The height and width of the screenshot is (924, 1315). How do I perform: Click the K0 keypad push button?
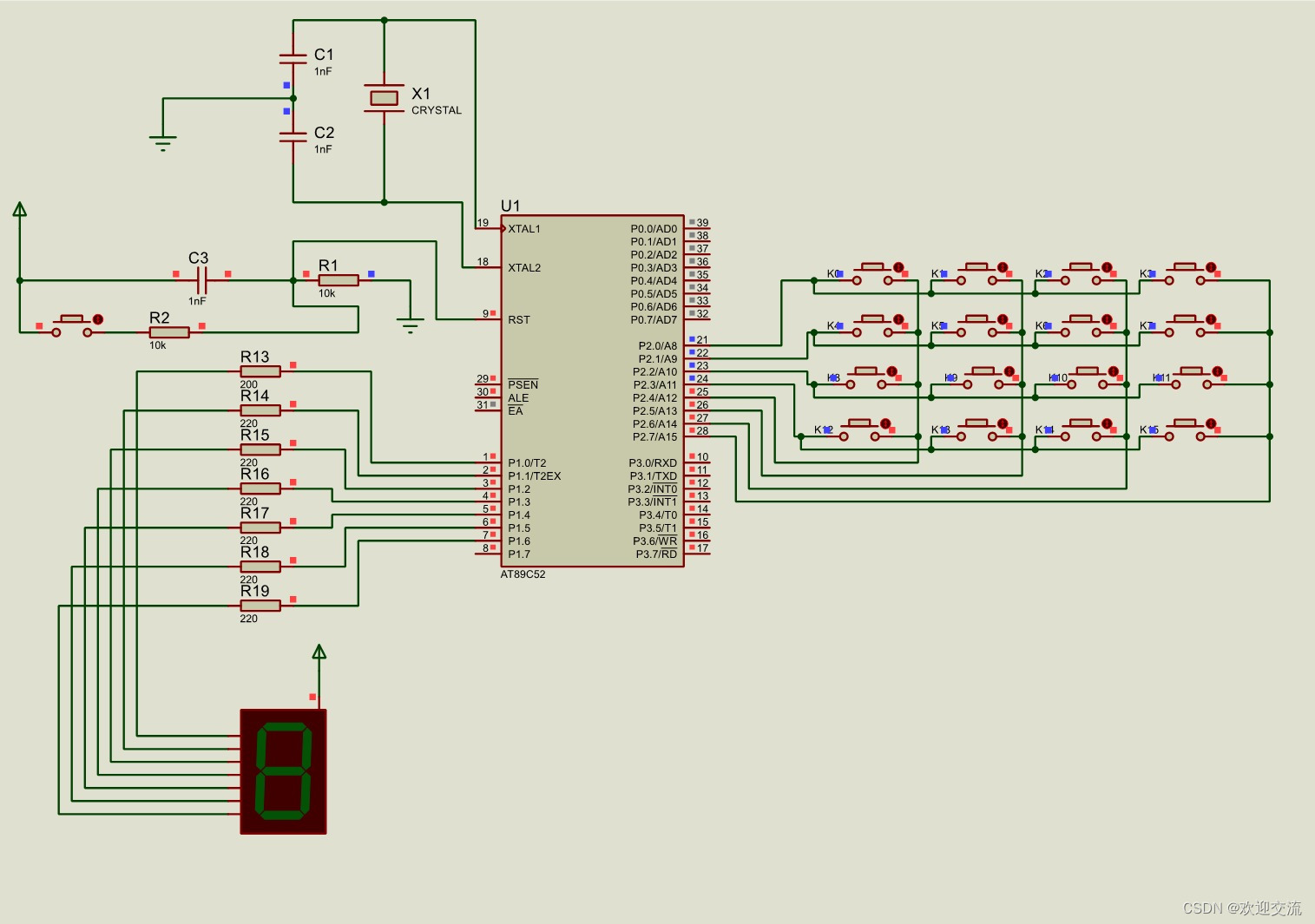(872, 274)
